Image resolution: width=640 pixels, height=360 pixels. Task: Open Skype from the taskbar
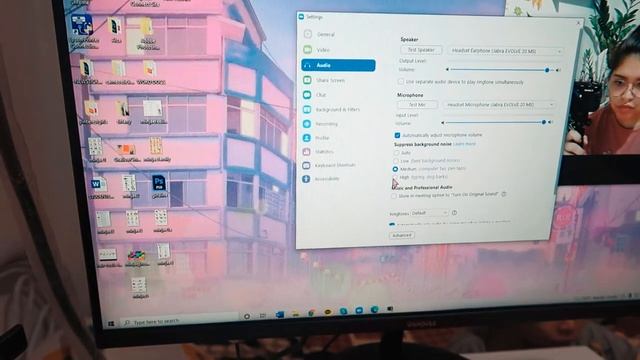[343, 311]
